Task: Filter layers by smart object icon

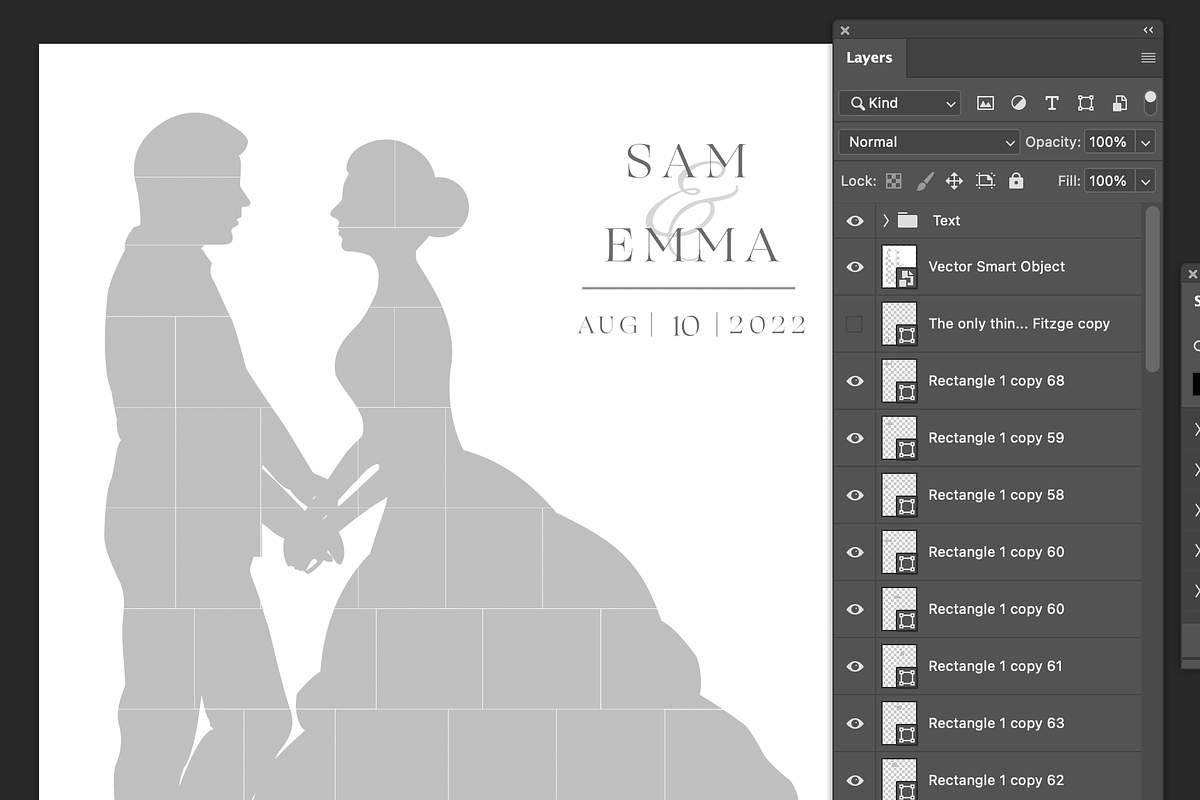Action: click(1120, 103)
